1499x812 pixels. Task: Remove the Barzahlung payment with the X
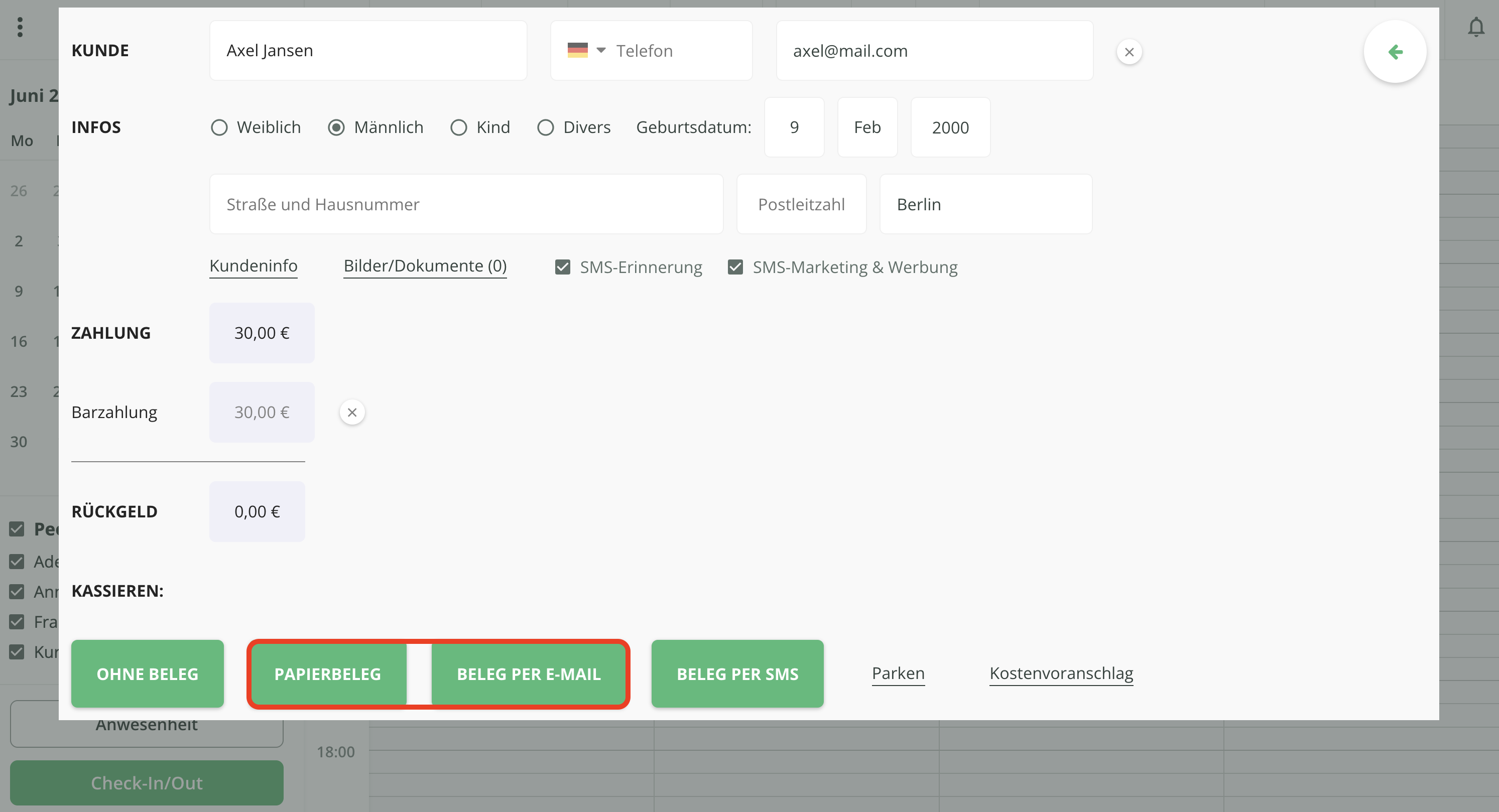pyautogui.click(x=351, y=412)
